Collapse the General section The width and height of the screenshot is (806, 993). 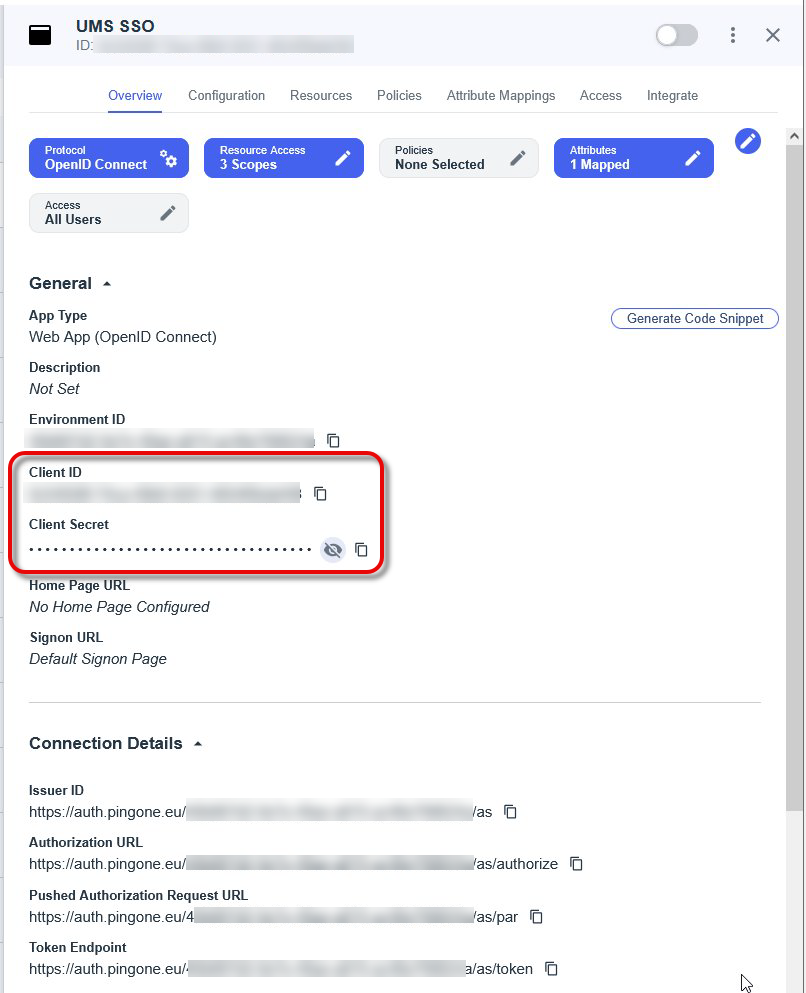click(107, 284)
